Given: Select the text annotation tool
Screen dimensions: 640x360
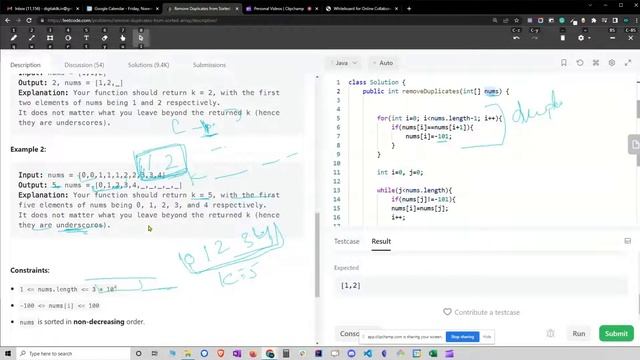Looking at the screenshot, I should point(86,38).
